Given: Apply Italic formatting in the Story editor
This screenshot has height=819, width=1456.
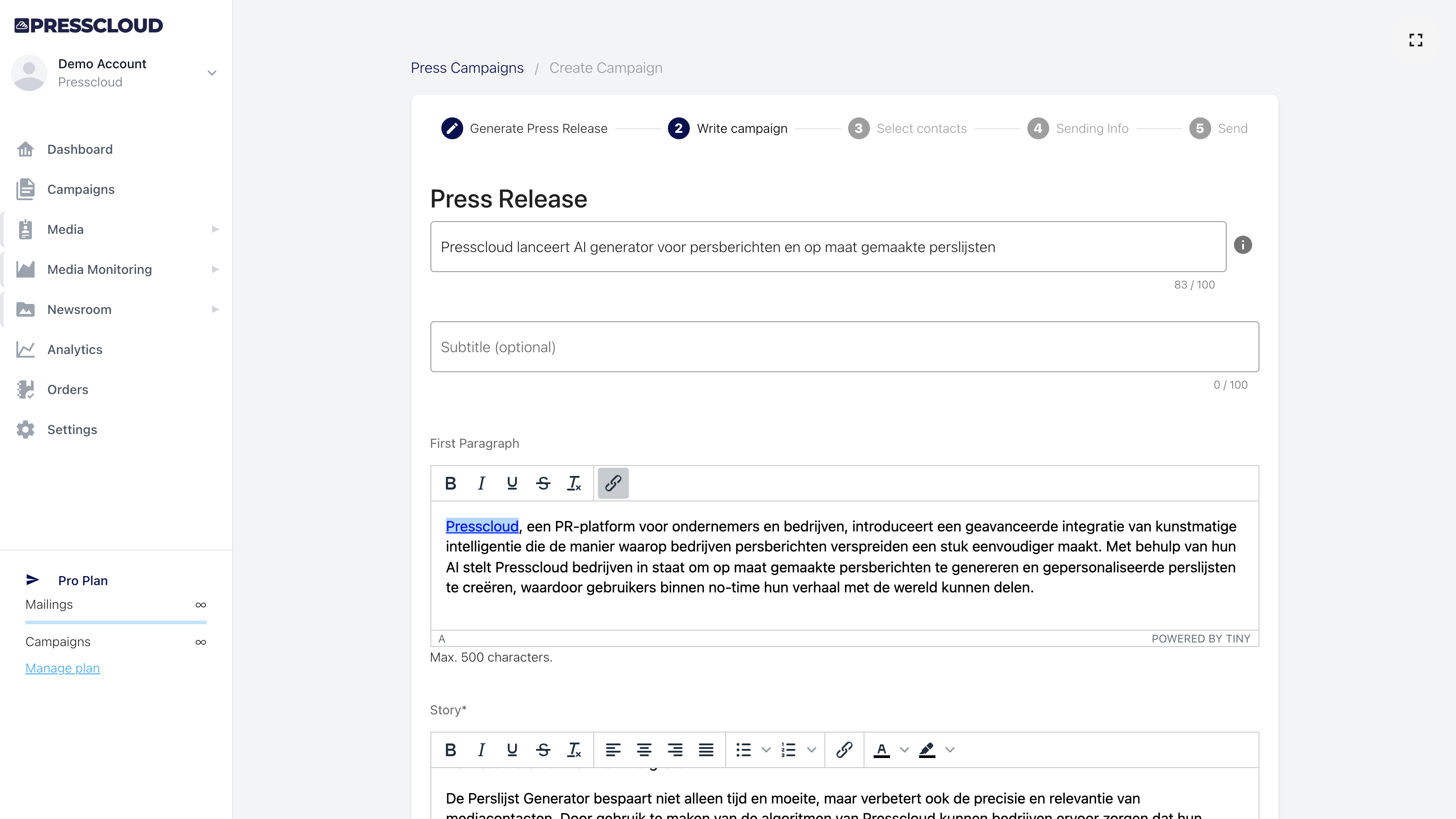Looking at the screenshot, I should [x=481, y=750].
